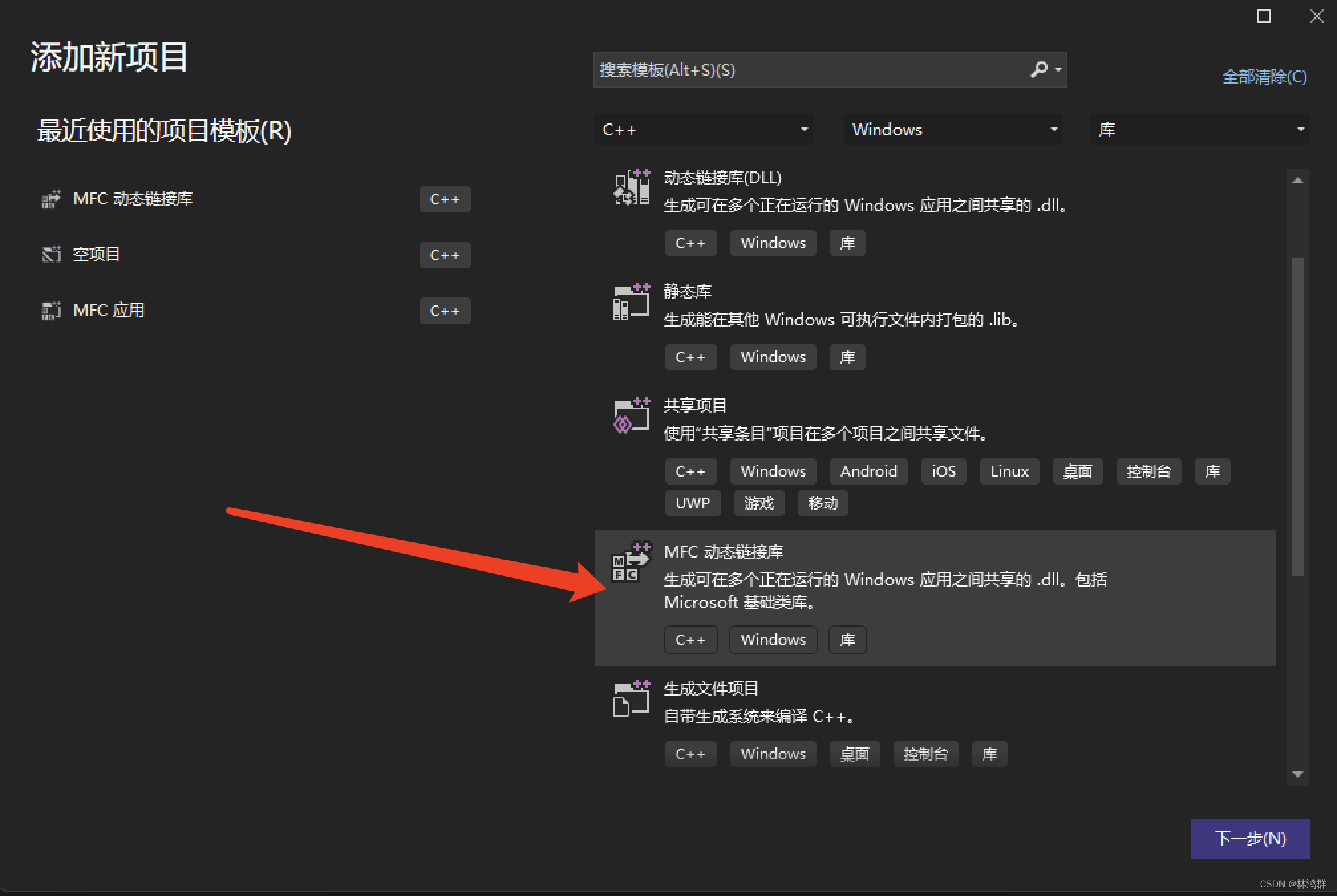
Task: Click the 全部清除(C) link
Action: click(1265, 77)
